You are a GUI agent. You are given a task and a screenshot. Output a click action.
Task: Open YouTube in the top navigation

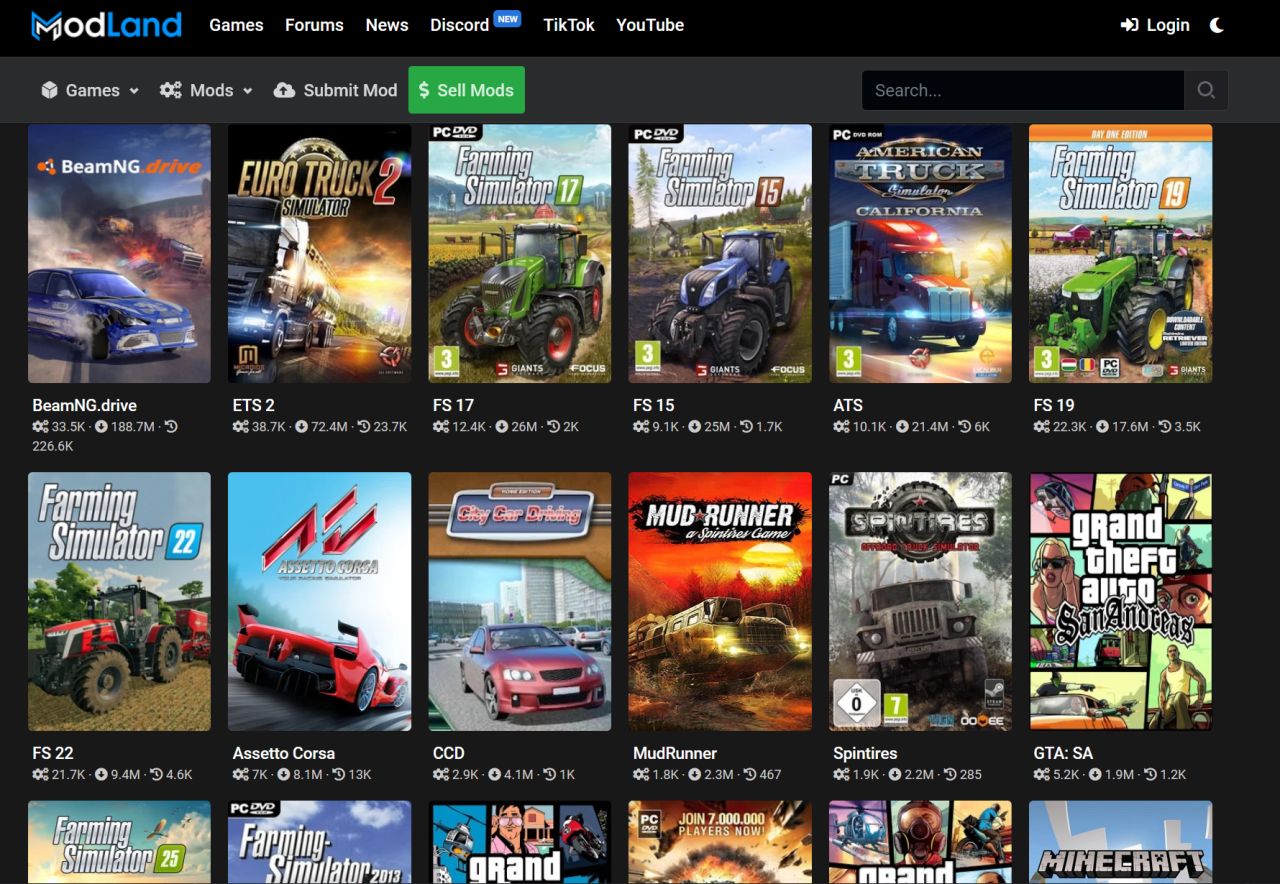(x=650, y=25)
